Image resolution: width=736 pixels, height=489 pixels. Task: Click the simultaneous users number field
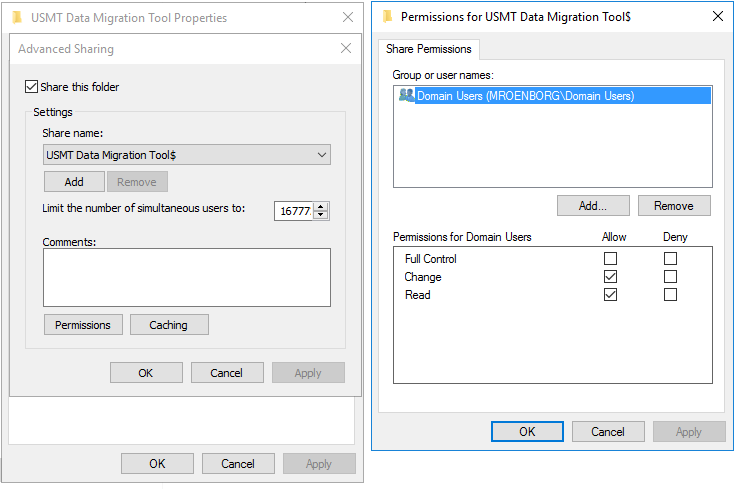[x=294, y=211]
